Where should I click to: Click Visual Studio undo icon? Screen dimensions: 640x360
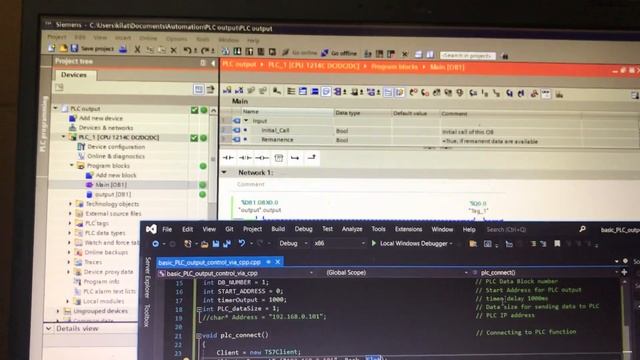pyautogui.click(x=242, y=243)
